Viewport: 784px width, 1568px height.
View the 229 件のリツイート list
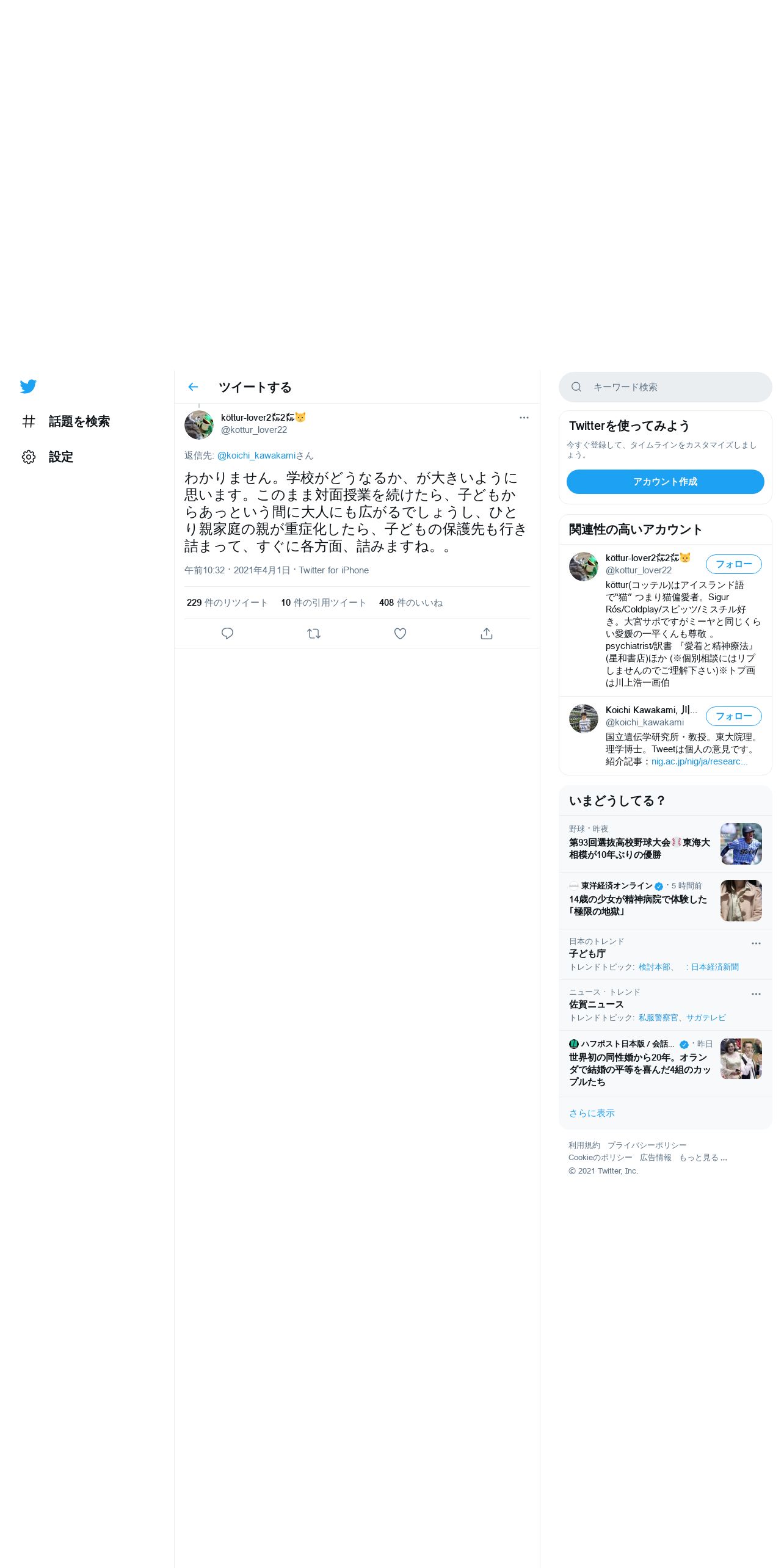(227, 603)
